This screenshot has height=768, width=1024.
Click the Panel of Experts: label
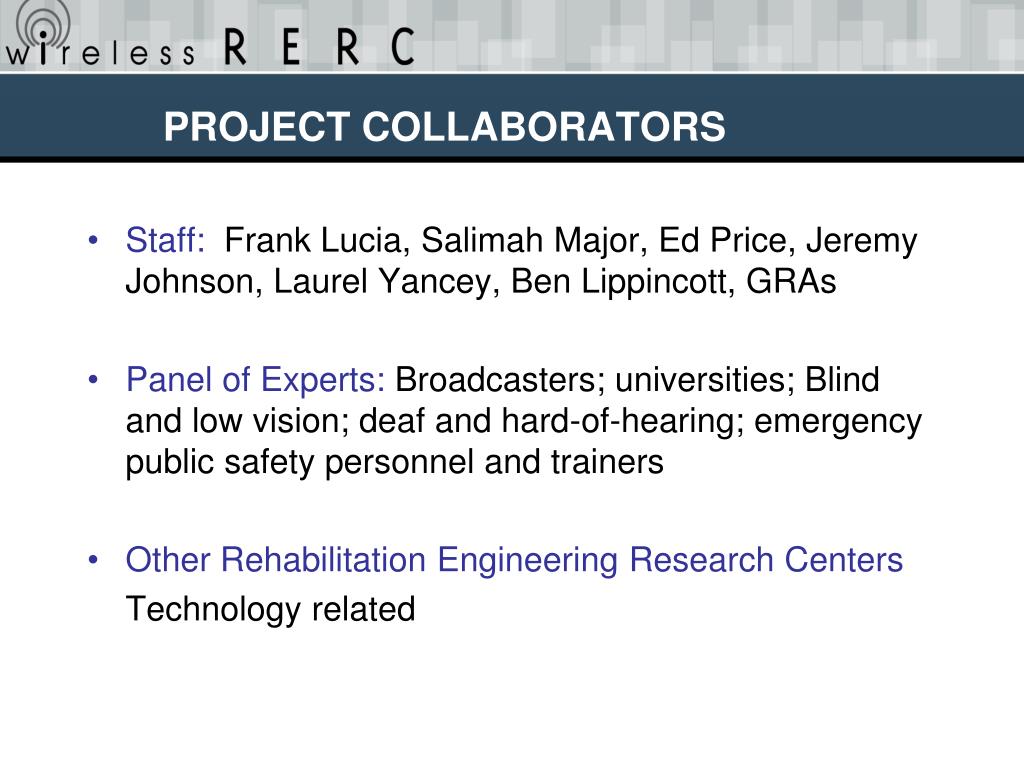point(255,380)
